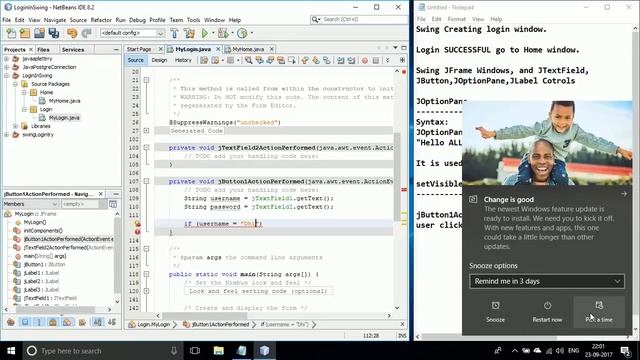Collapse LoginInSwing project node
640x360 pixels.
tap(7, 76)
